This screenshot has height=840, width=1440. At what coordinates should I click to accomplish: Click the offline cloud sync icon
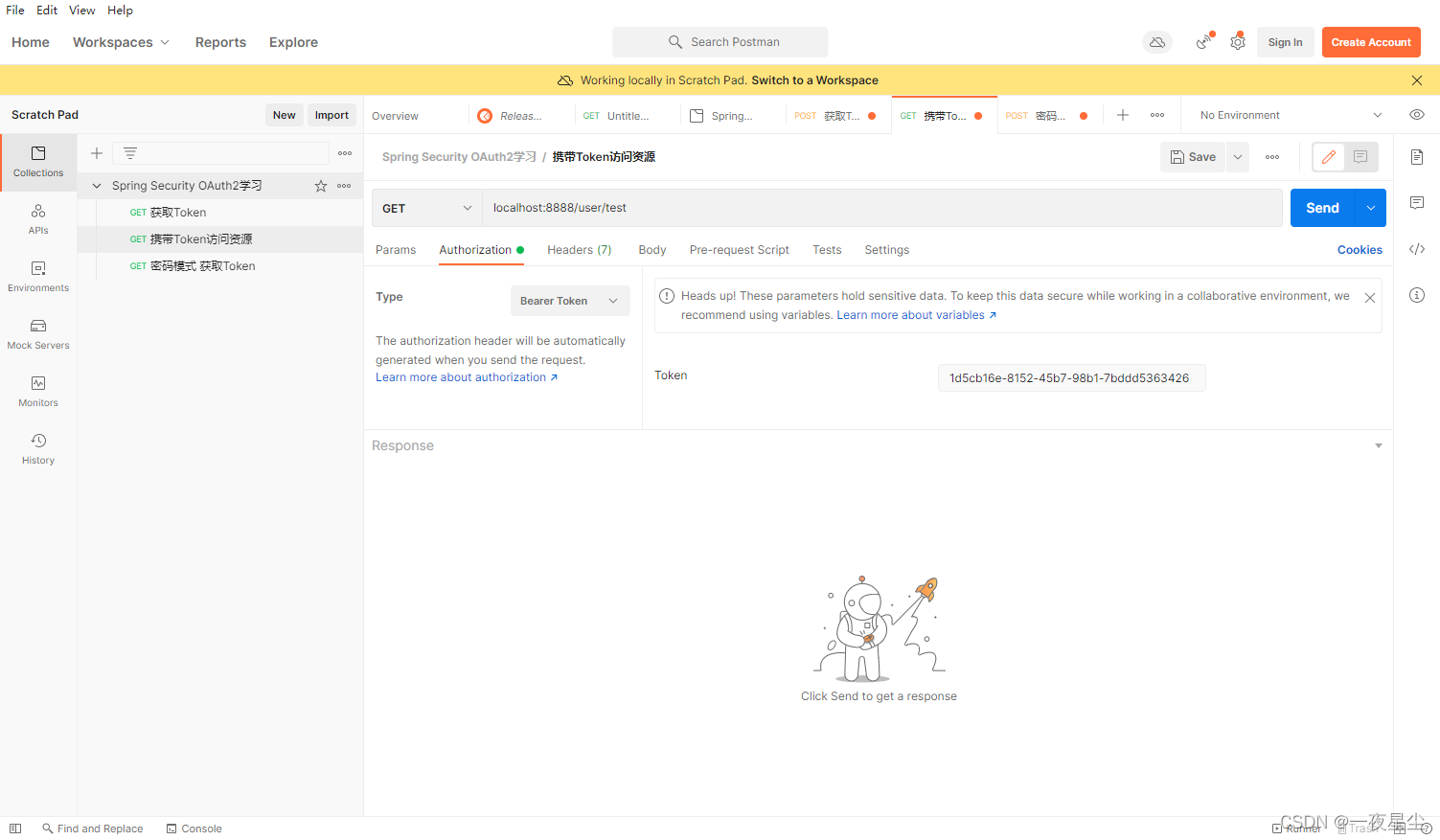point(1157,42)
